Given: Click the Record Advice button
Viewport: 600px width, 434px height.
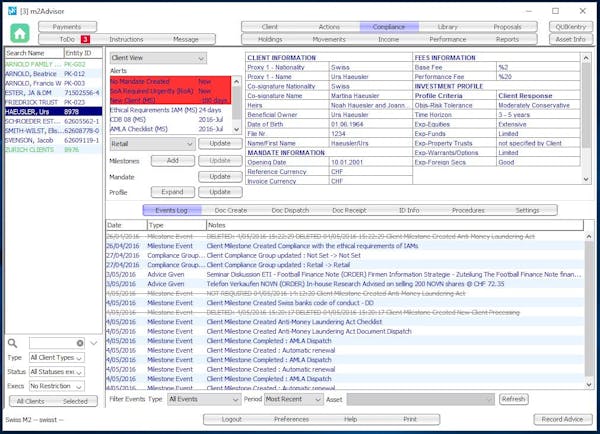Looking at the screenshot, I should point(562,419).
